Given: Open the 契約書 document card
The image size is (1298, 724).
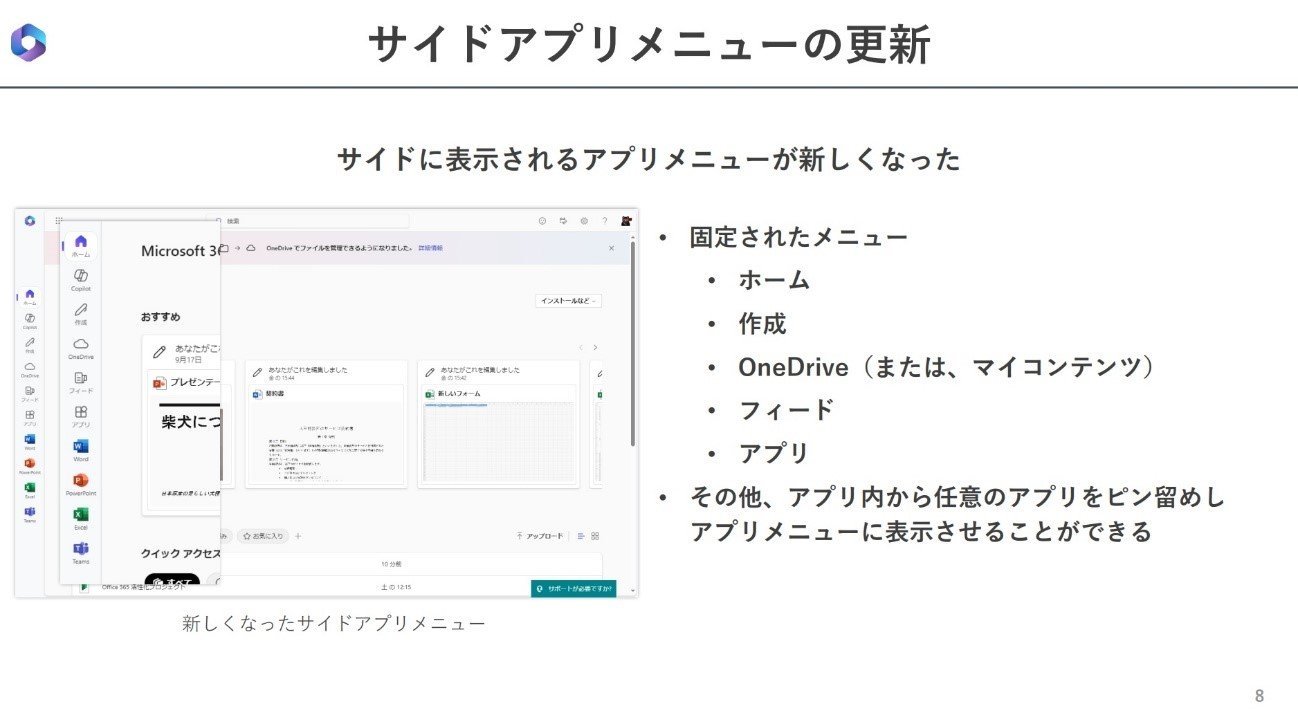Looking at the screenshot, I should tap(326, 424).
